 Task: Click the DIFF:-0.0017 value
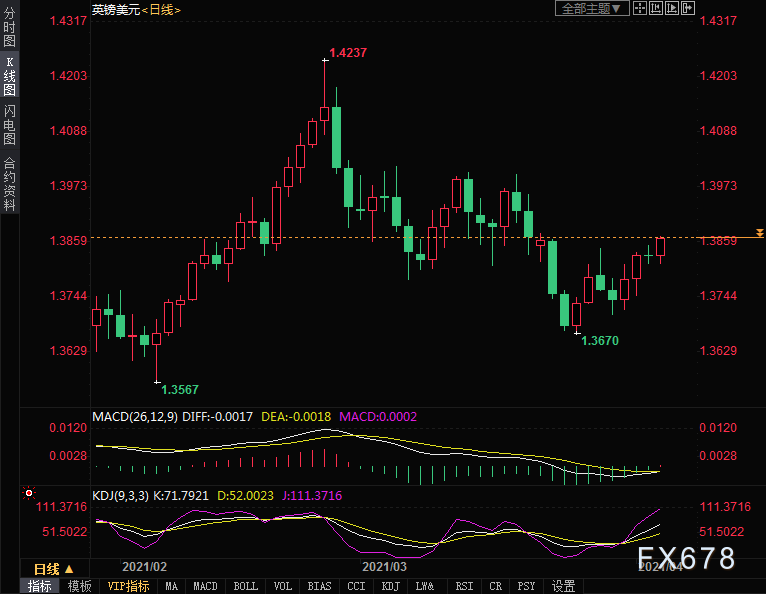click(x=217, y=417)
